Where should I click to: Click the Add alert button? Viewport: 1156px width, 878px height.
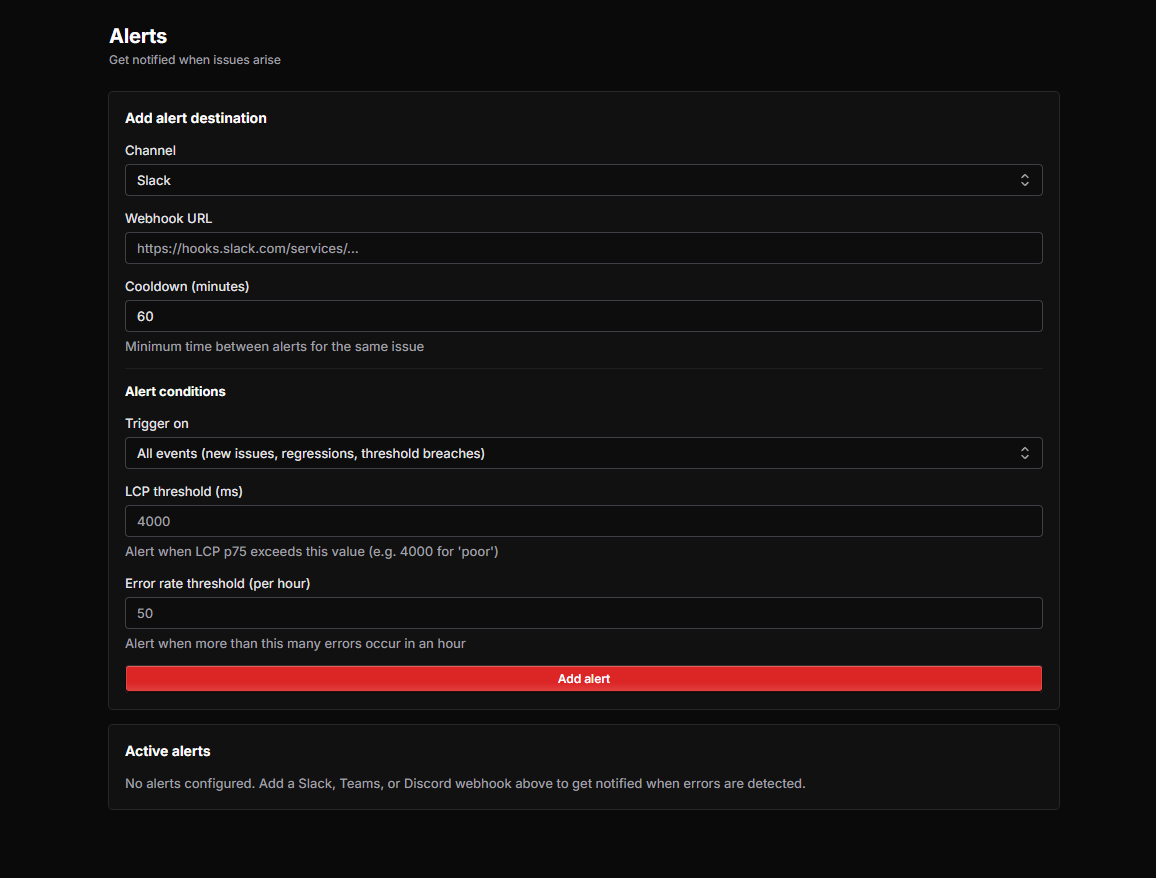click(x=583, y=678)
